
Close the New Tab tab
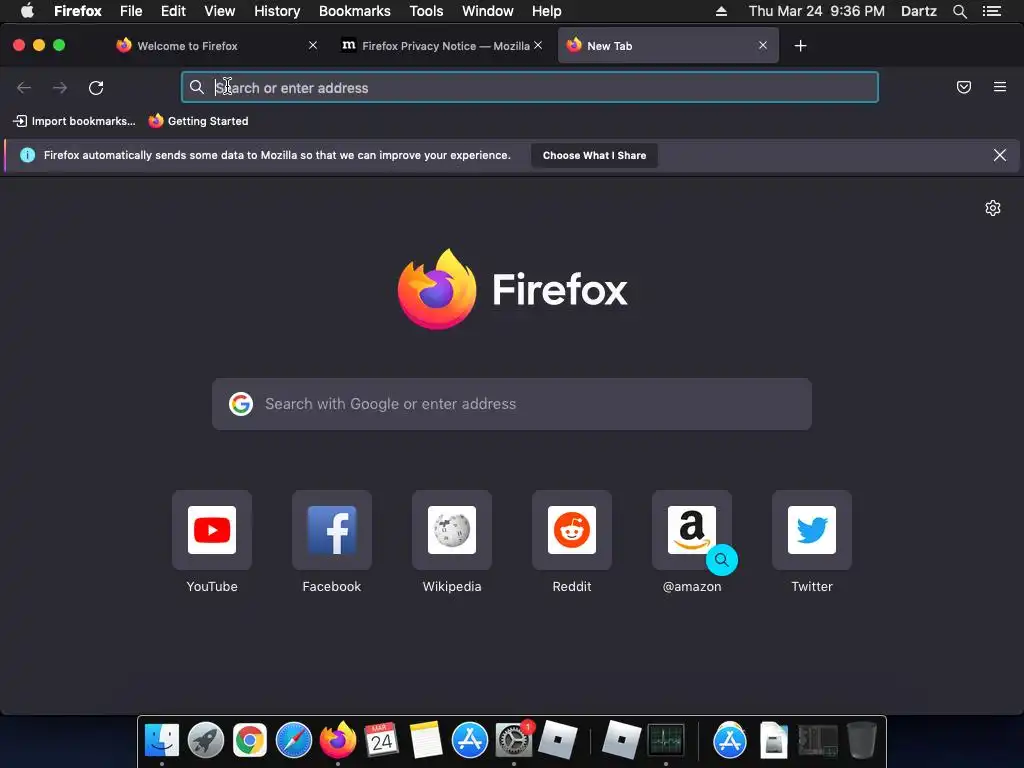point(763,45)
